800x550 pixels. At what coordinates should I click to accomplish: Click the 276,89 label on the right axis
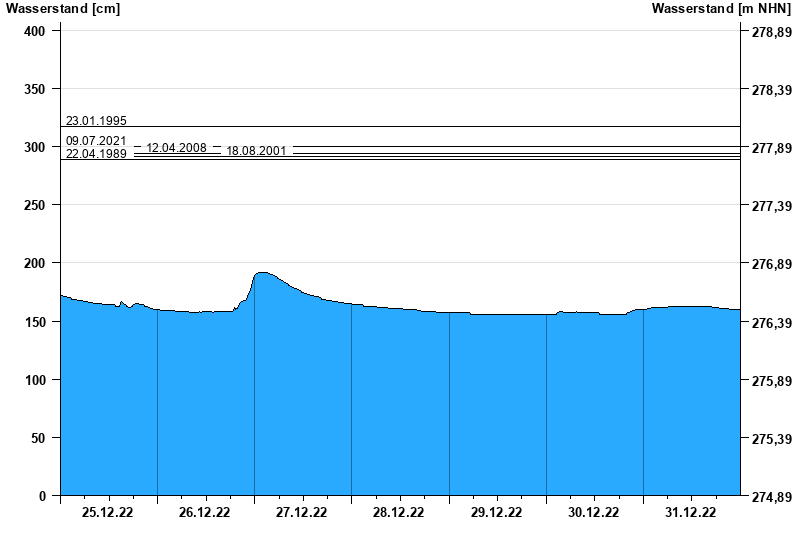click(771, 264)
